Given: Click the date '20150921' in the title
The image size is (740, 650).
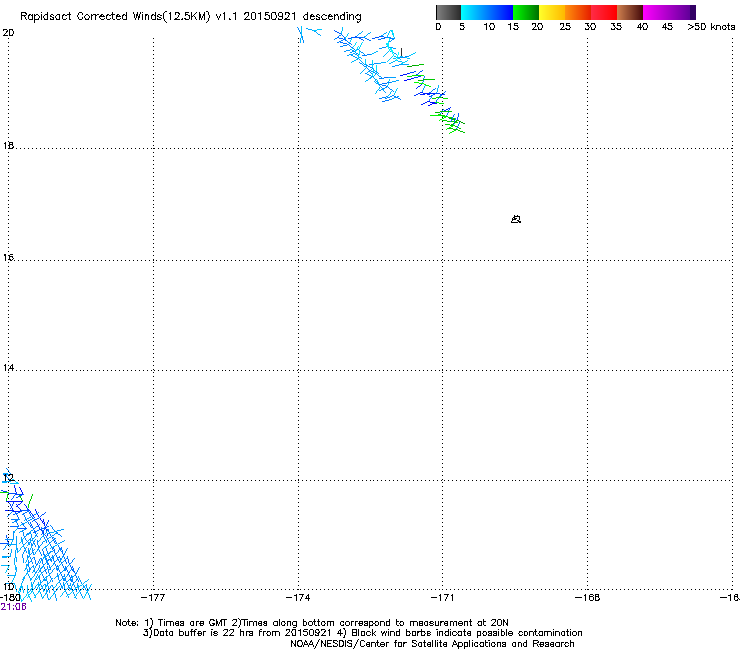Looking at the screenshot, I should 270,17.
